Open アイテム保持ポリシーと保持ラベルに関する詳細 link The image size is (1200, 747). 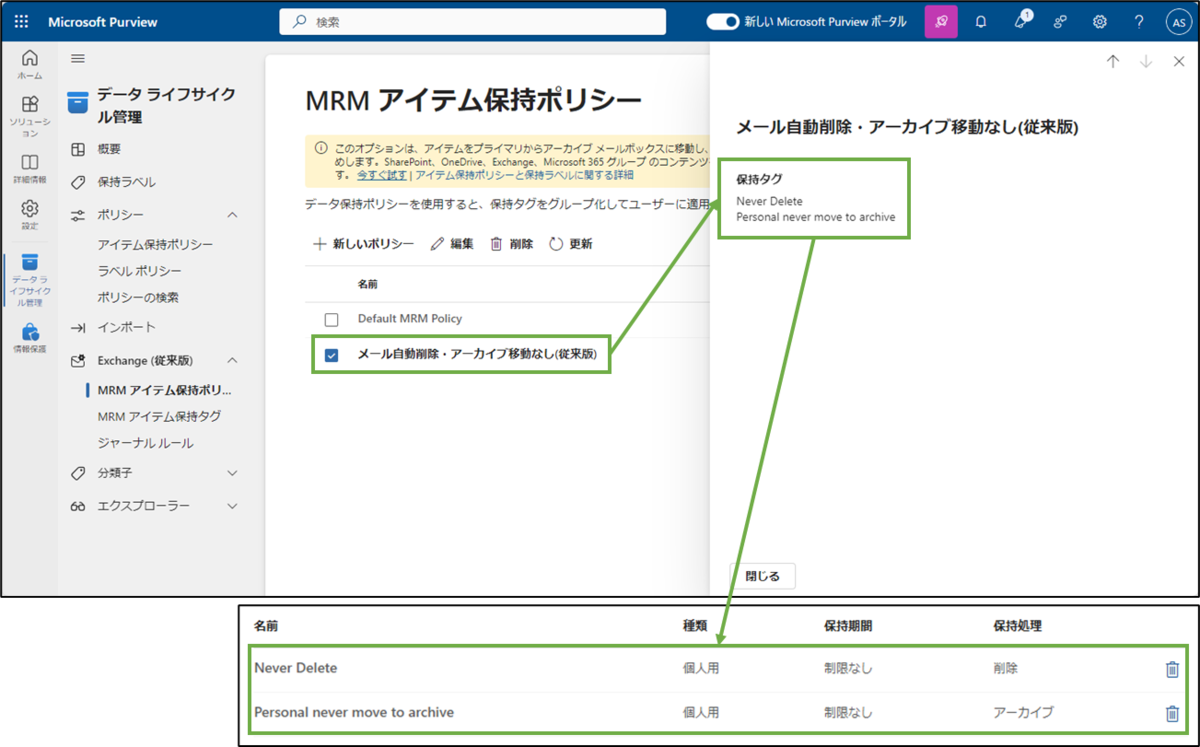[524, 175]
